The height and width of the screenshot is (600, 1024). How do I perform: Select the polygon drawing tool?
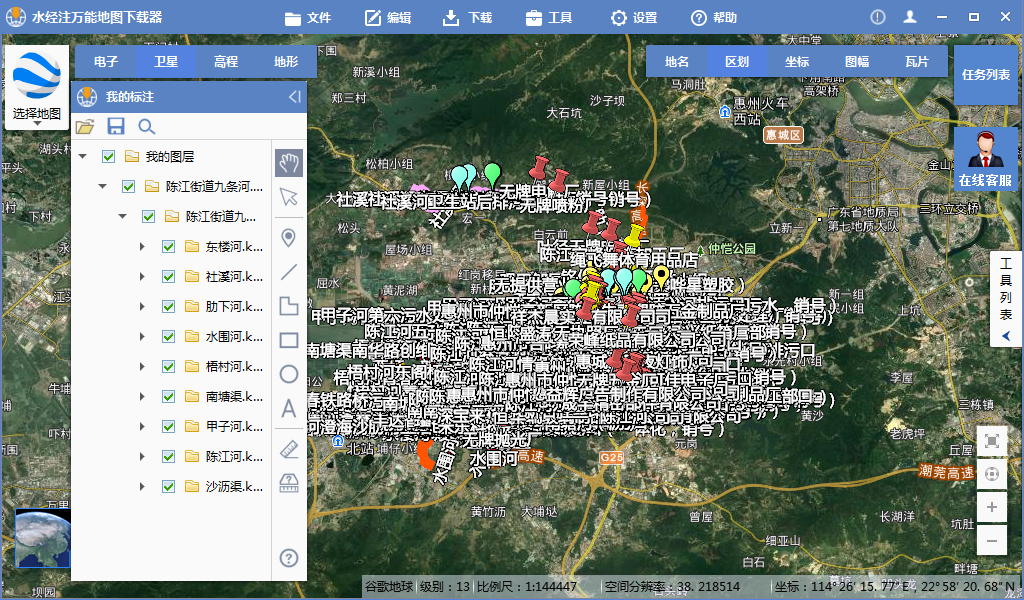(x=288, y=307)
